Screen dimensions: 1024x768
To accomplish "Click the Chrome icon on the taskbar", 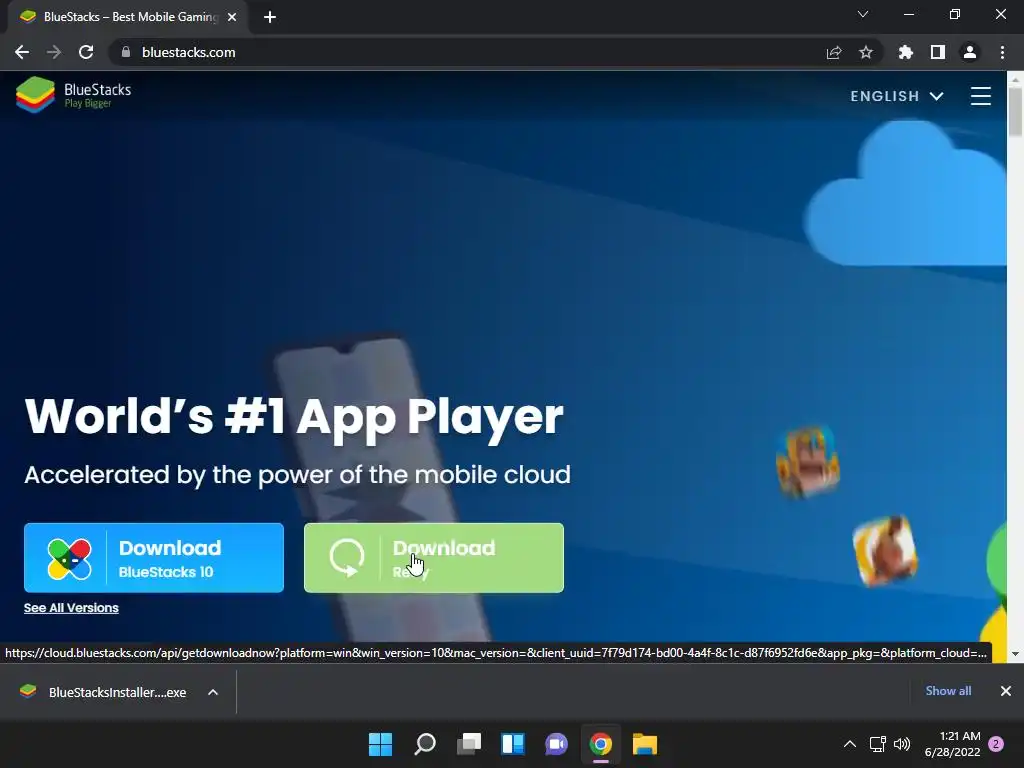I will click(601, 744).
